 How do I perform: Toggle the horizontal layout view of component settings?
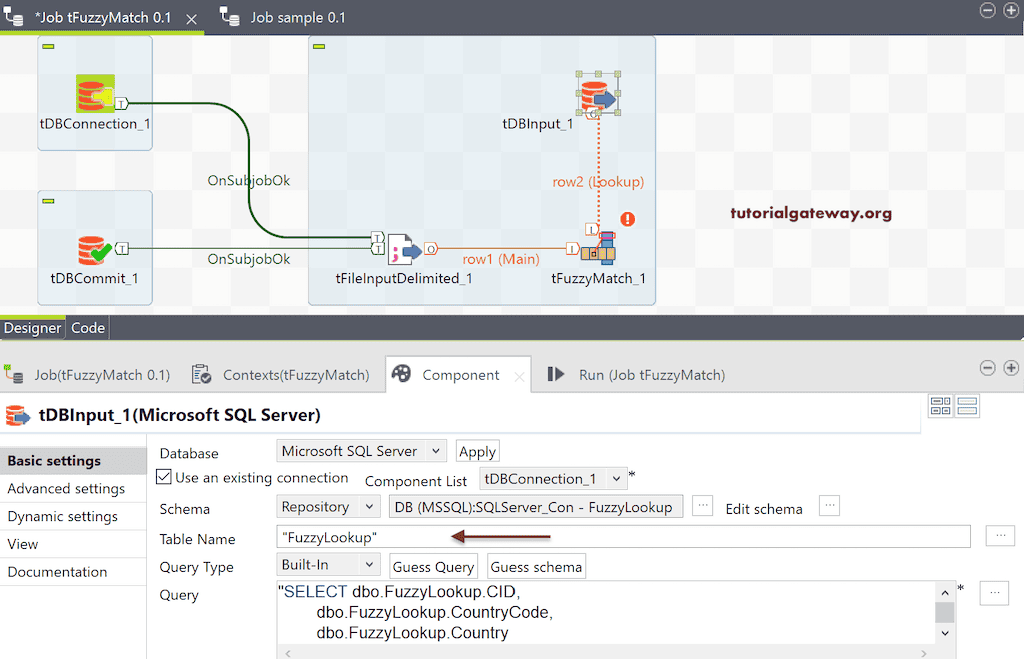[x=966, y=406]
